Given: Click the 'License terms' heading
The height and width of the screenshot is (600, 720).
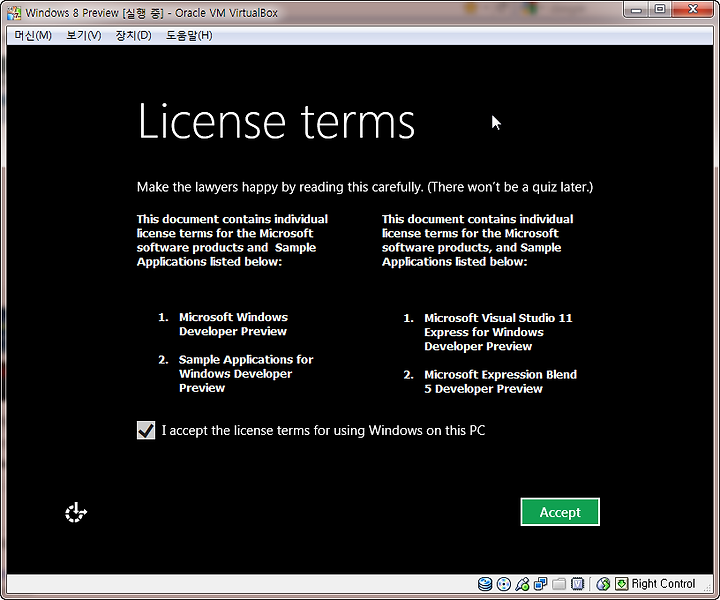Looking at the screenshot, I should (276, 121).
